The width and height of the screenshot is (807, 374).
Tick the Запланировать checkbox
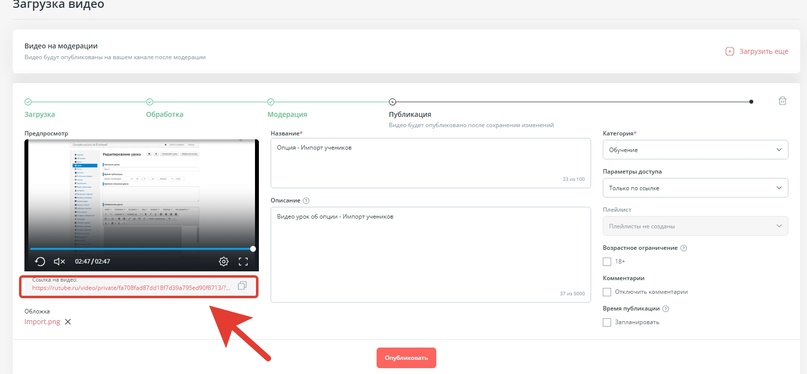tap(607, 323)
